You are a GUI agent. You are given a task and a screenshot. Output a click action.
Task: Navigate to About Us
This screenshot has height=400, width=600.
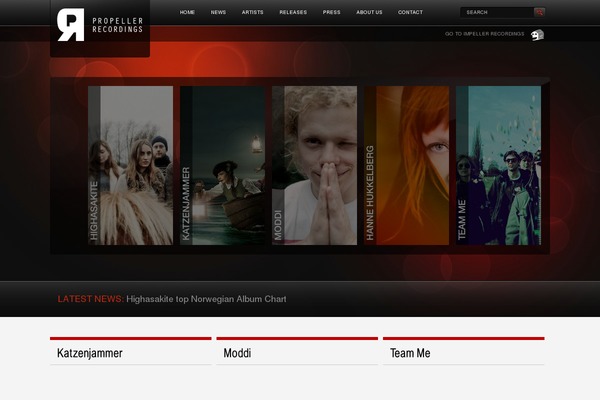pyautogui.click(x=369, y=12)
